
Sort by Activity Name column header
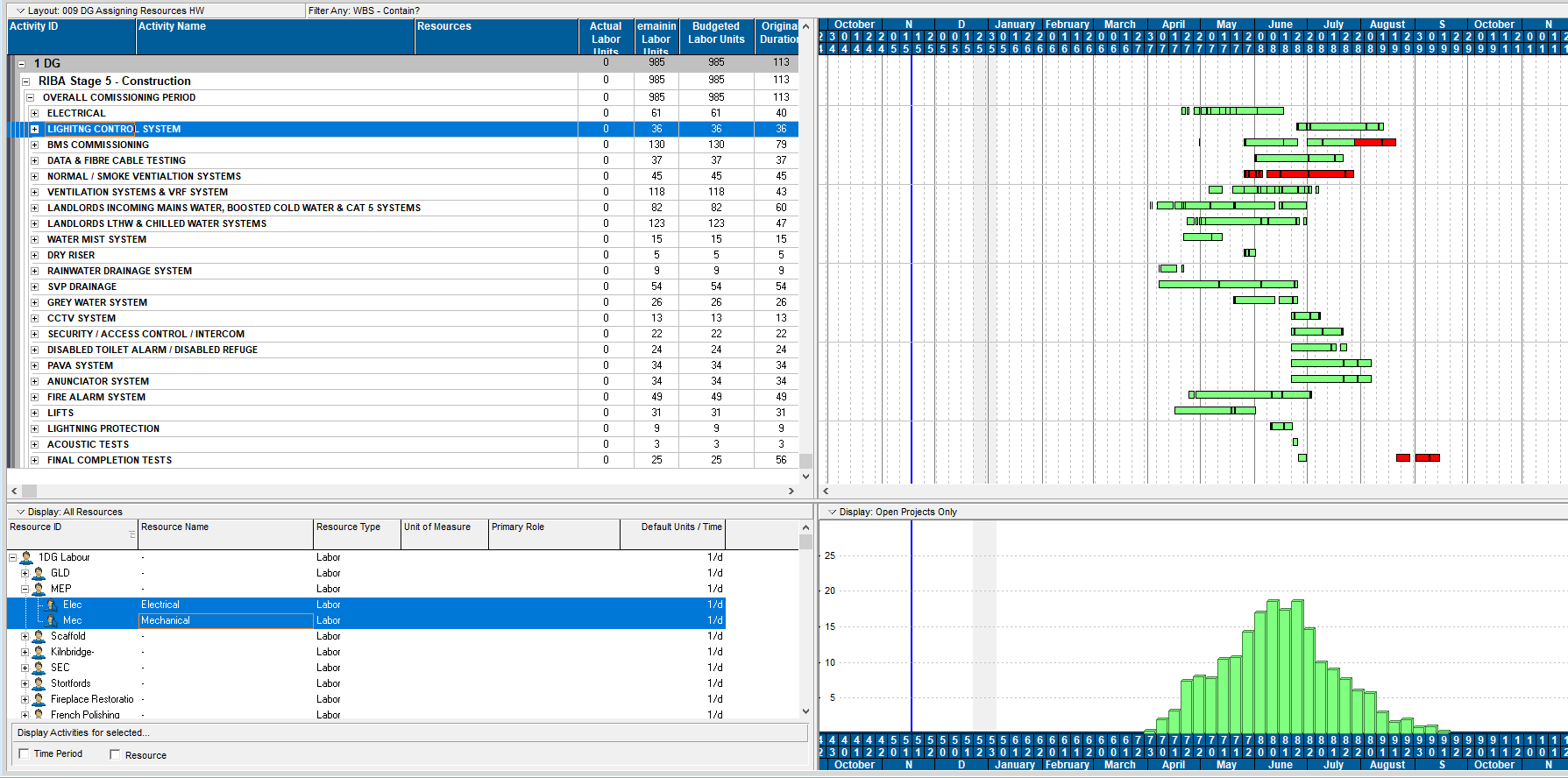coord(275,37)
